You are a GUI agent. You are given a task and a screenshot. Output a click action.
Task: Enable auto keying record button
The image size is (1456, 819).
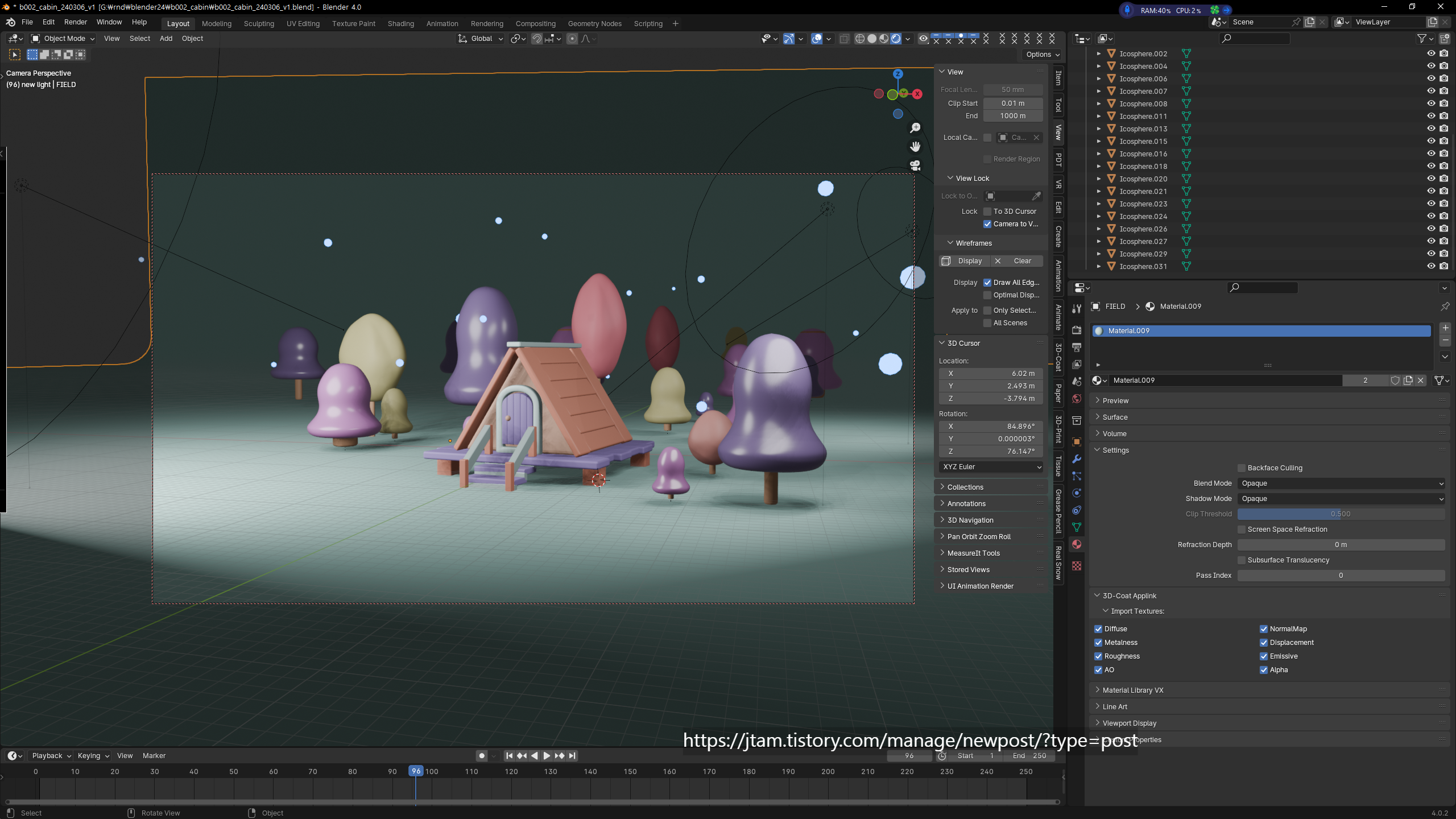[x=482, y=756]
